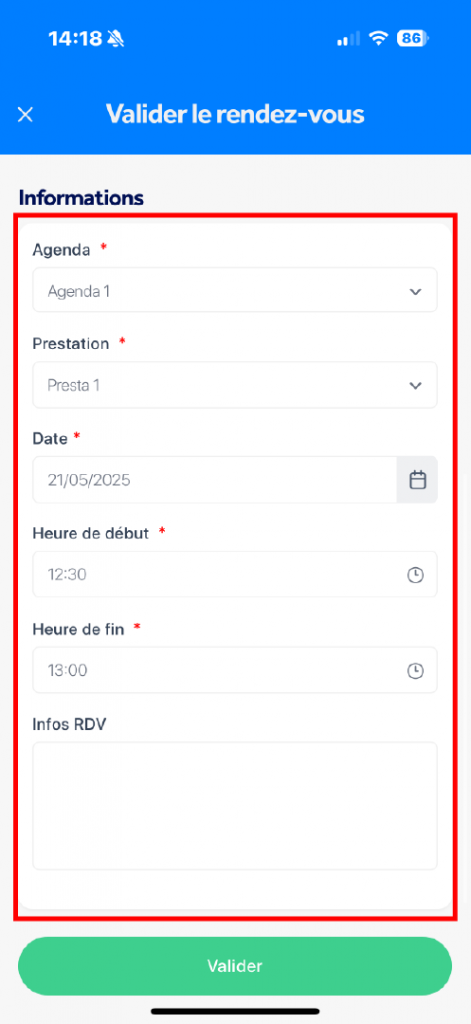Viewport: 471px width, 1024px height.
Task: Tap the battery indicator showing 86
Action: click(x=413, y=39)
